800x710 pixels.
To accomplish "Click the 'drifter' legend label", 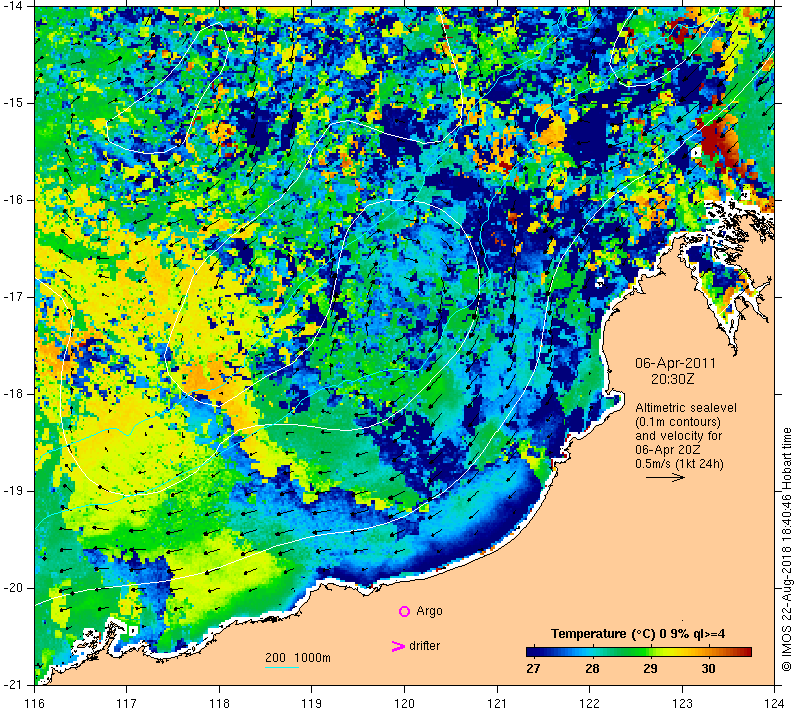I will click(424, 646).
